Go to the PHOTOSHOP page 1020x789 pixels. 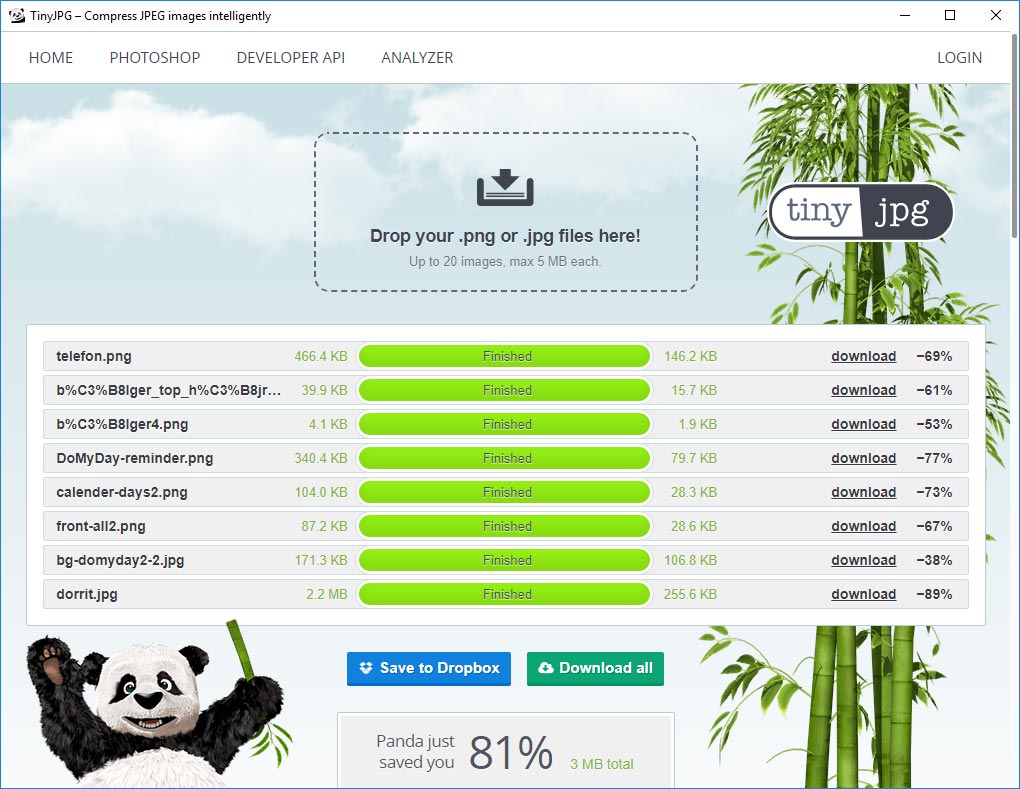(155, 58)
